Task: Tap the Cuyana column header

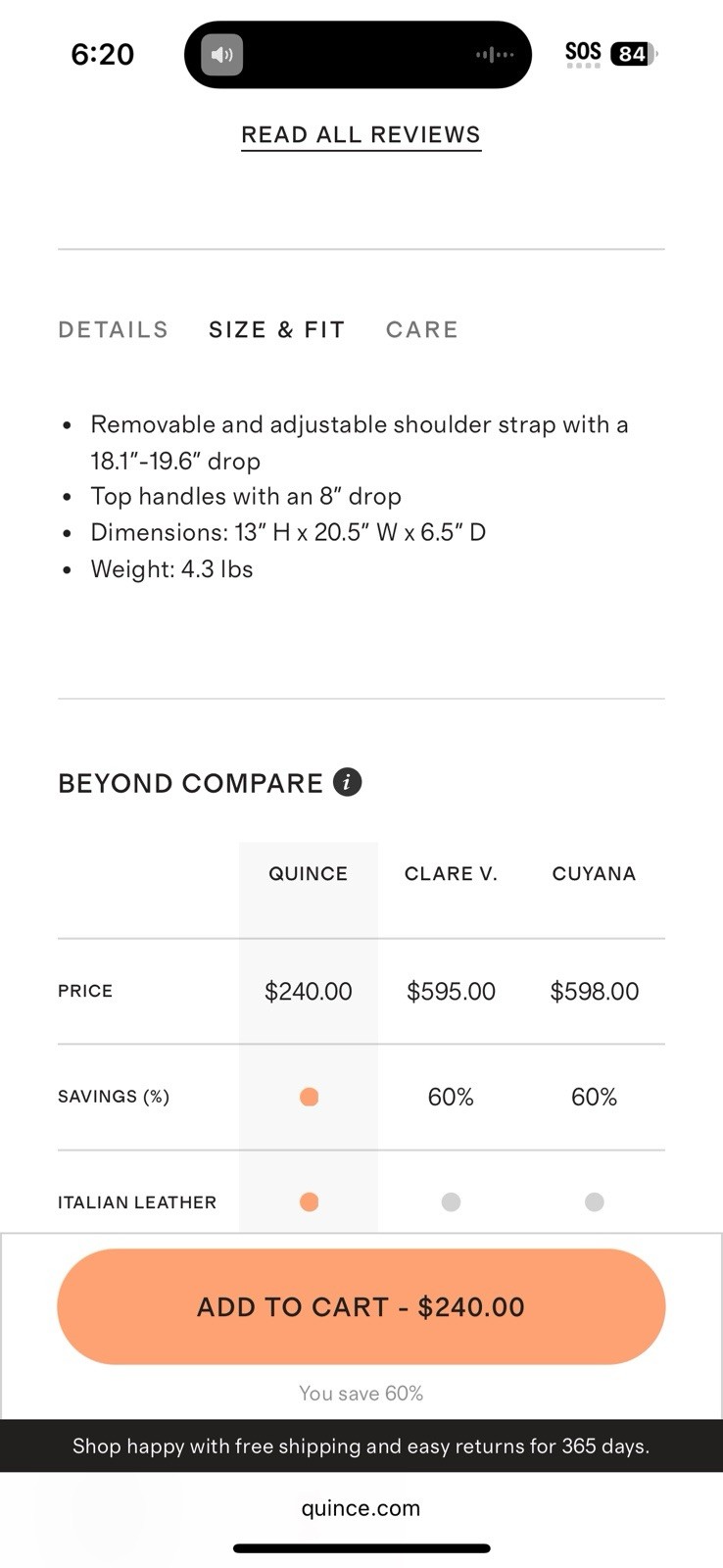Action: pyautogui.click(x=594, y=873)
